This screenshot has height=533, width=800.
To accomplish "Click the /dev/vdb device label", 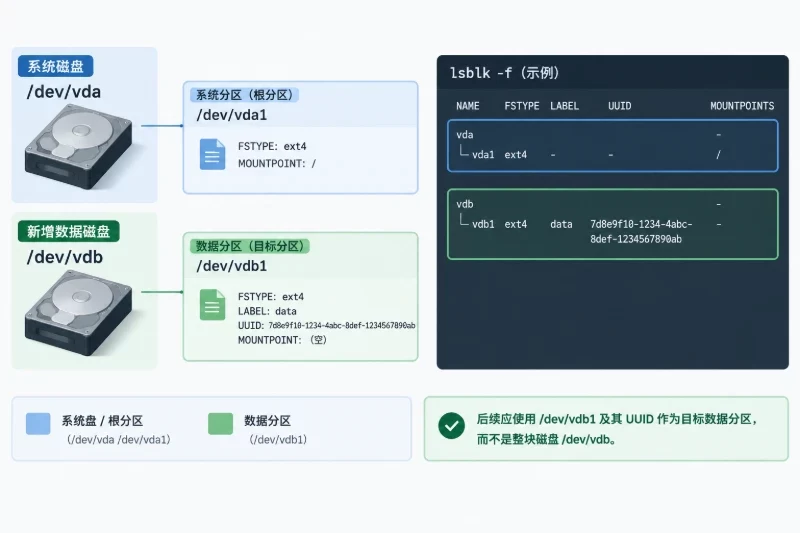I will [x=65, y=257].
